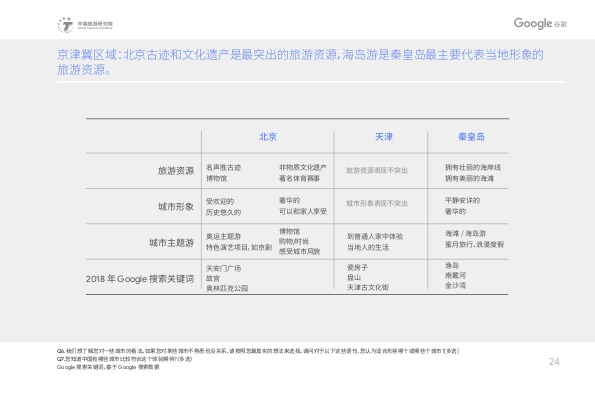The image size is (595, 396).
Task: Click 到普通人家中体验 in the 天津 column
Action: click(x=375, y=236)
